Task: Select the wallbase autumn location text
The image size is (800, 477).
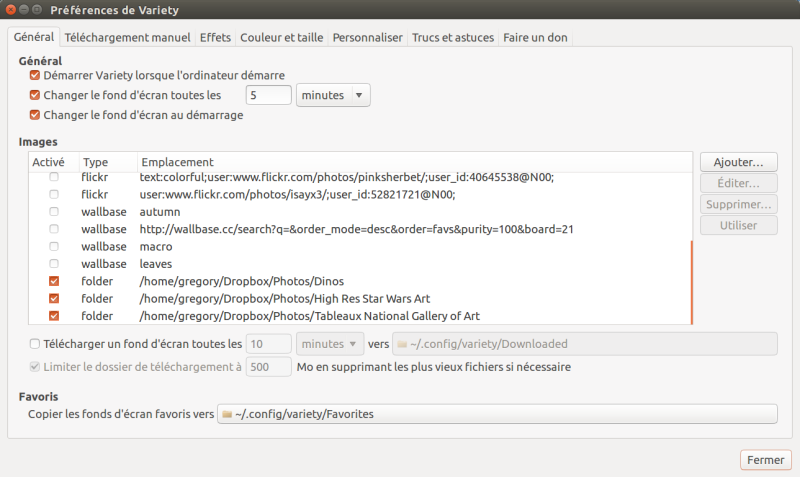Action: [x=160, y=212]
